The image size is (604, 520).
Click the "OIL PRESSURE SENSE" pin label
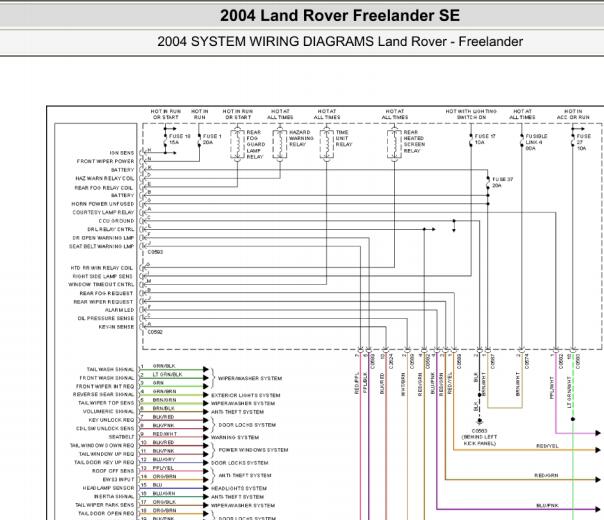106,319
